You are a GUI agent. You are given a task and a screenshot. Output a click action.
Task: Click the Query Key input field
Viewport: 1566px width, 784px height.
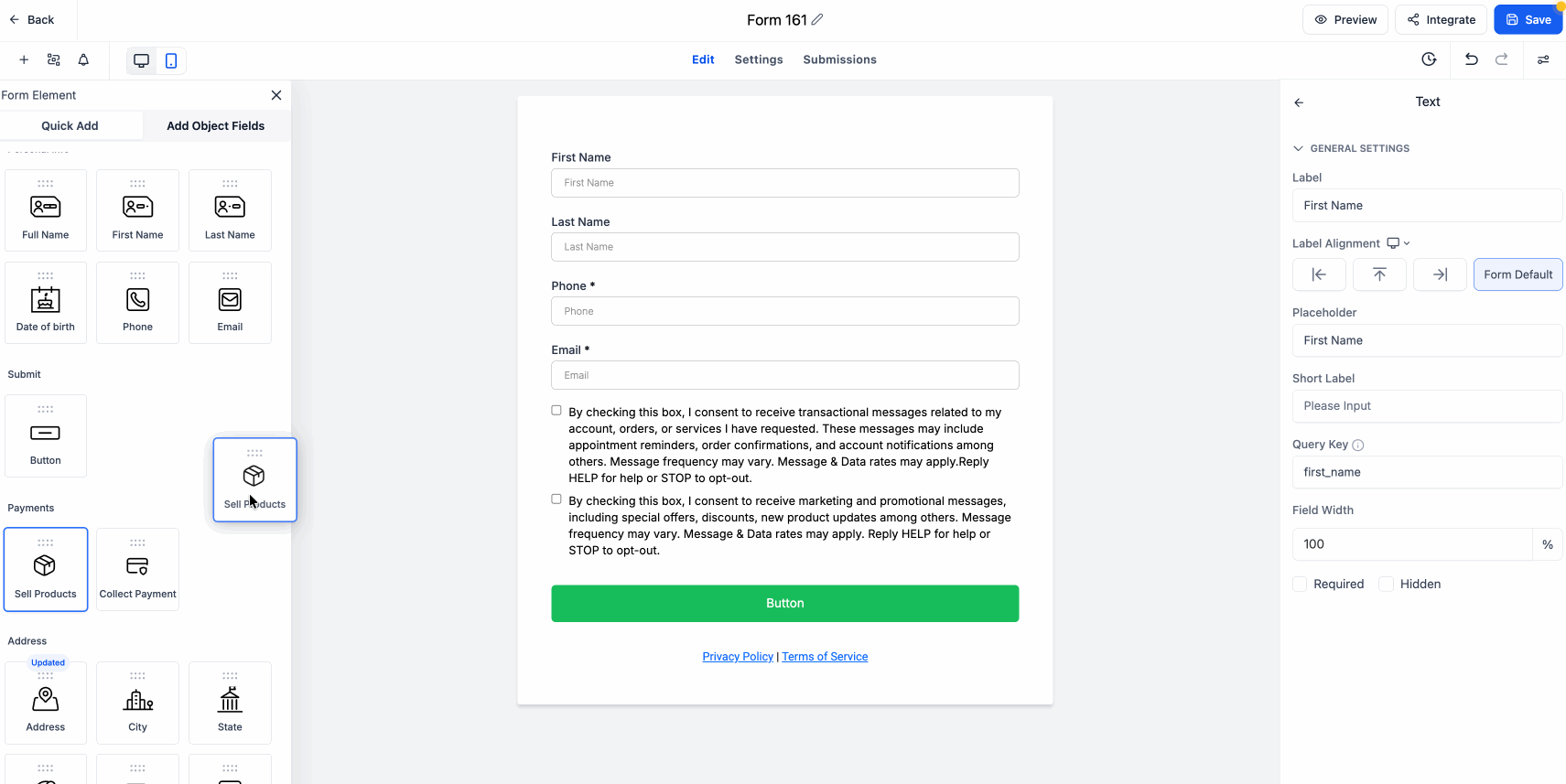pyautogui.click(x=1426, y=472)
